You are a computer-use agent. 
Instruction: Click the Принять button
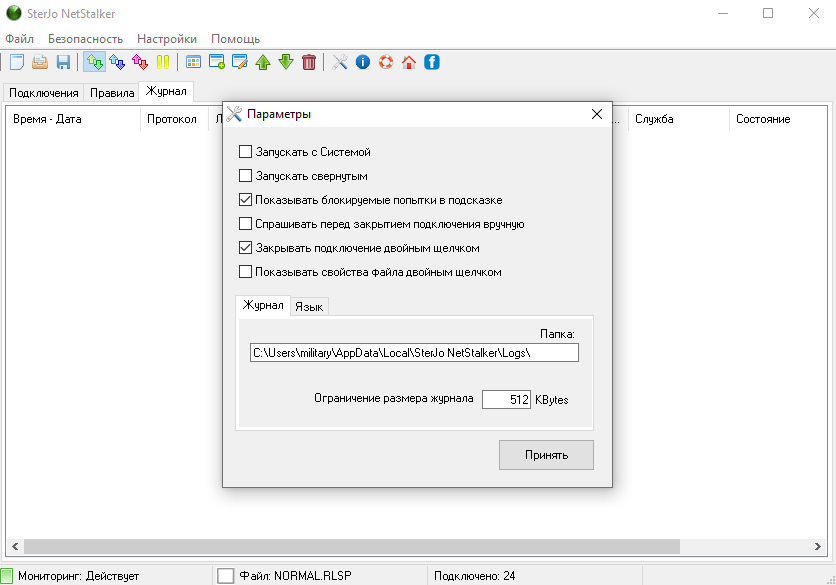point(546,455)
